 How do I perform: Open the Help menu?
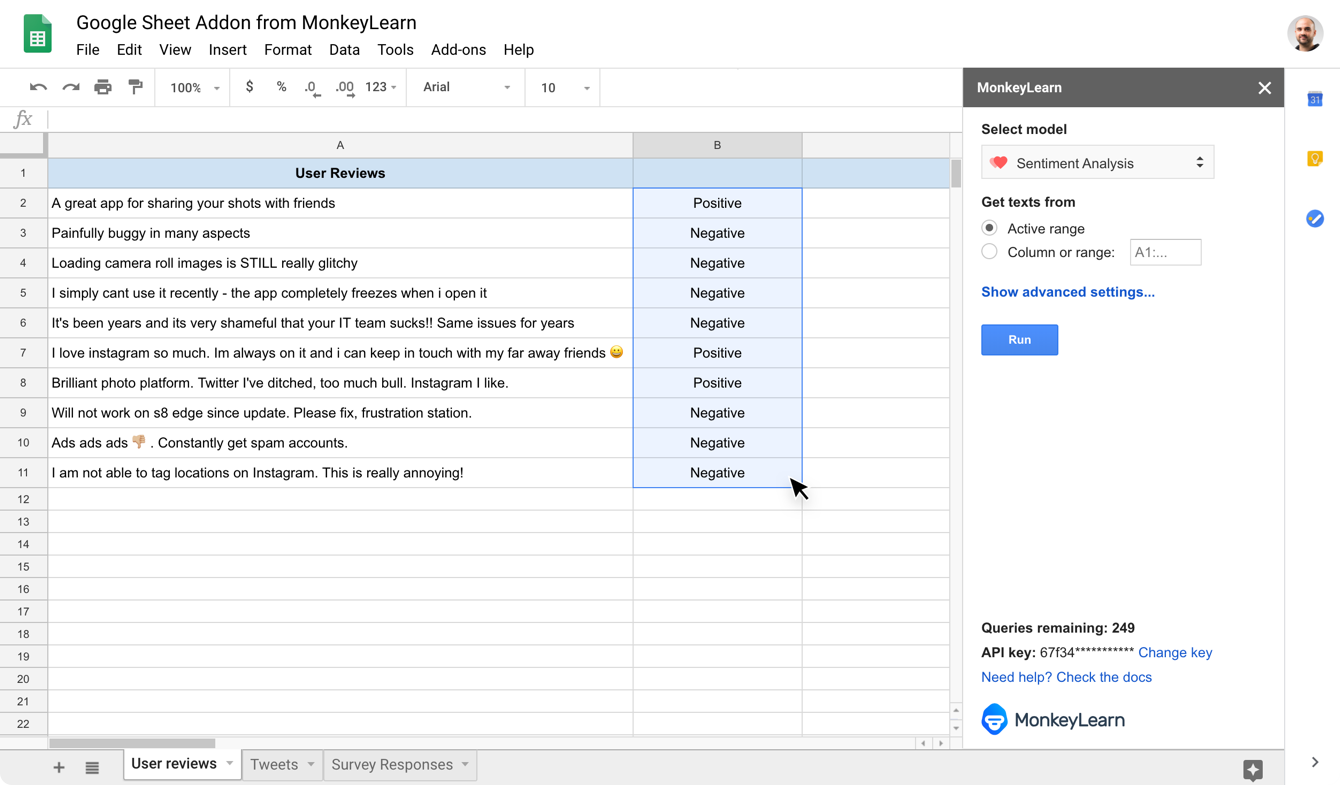(x=518, y=50)
